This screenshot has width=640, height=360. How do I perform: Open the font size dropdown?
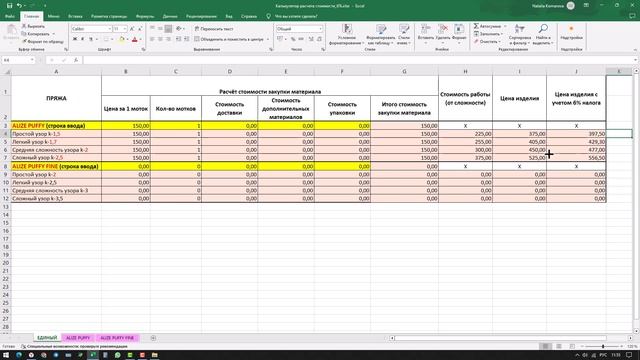(125, 29)
